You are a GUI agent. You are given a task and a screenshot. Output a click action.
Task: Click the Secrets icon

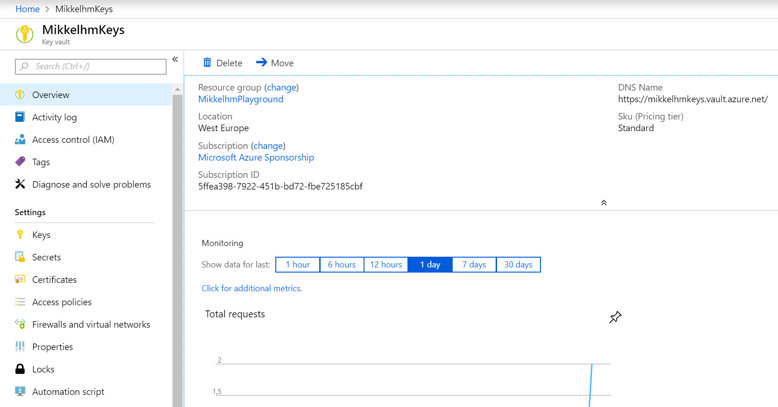point(20,257)
